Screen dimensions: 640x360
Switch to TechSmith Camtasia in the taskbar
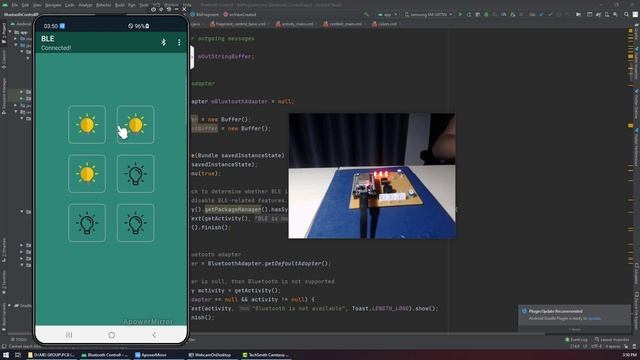(265, 355)
